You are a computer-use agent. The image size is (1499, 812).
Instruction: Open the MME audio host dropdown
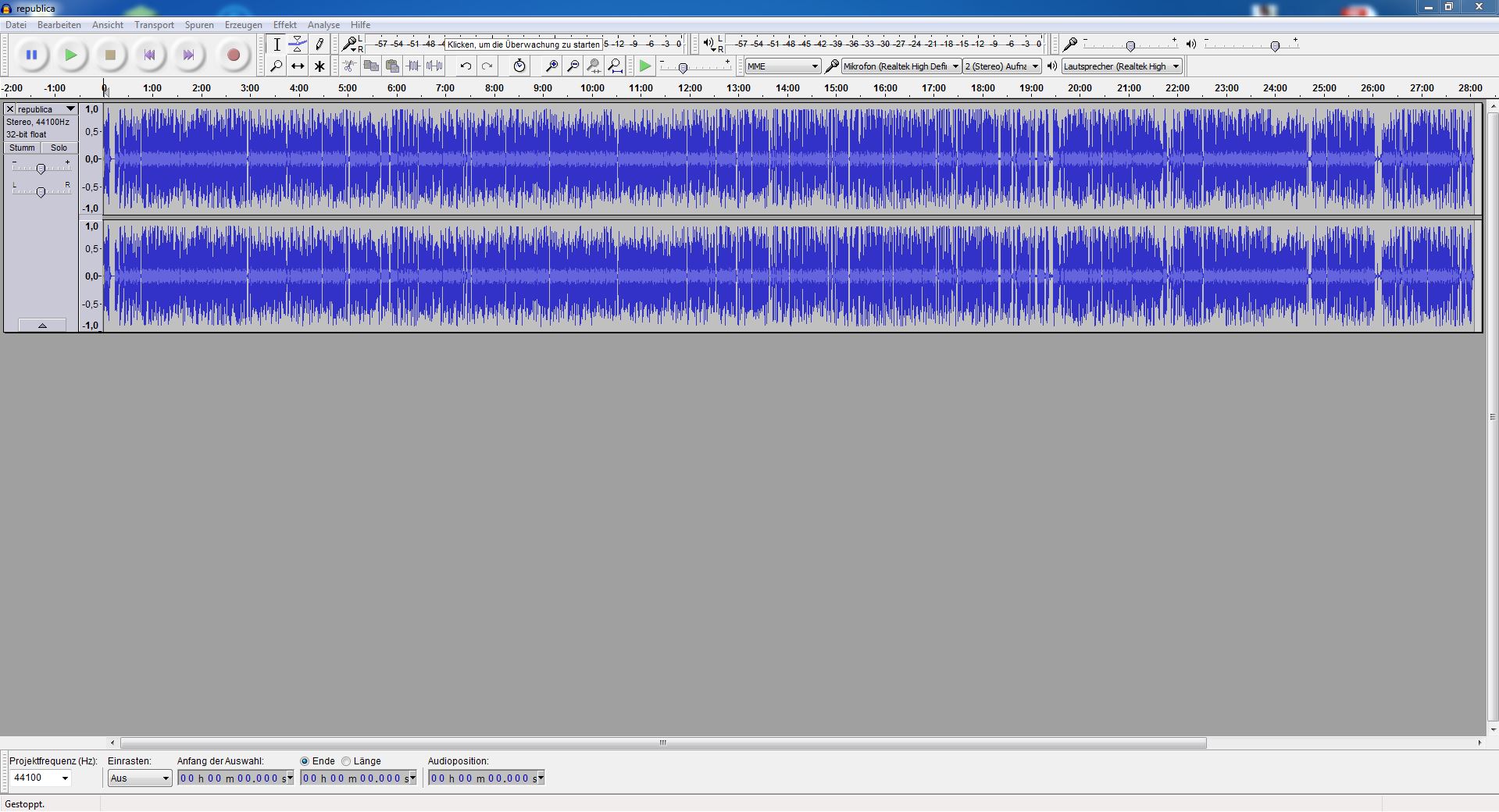783,66
